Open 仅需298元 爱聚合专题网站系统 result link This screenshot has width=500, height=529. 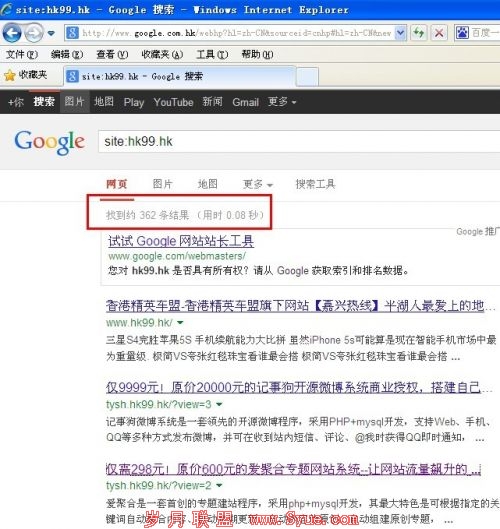pyautogui.click(x=293, y=469)
